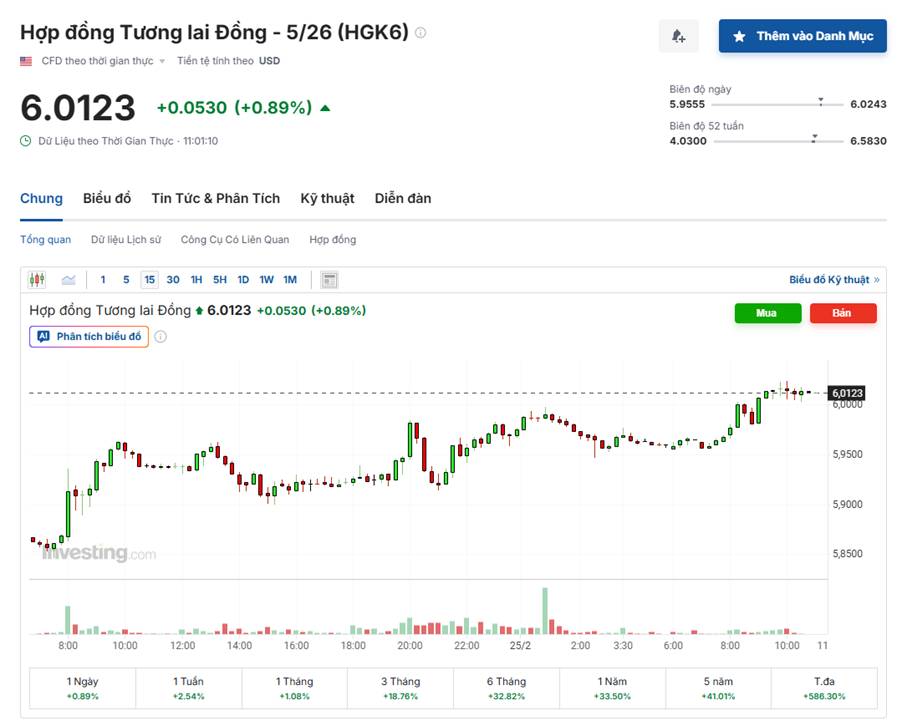Viewport: 902px width, 726px height.
Task: Select the candlestick chart type icon
Action: 38,279
